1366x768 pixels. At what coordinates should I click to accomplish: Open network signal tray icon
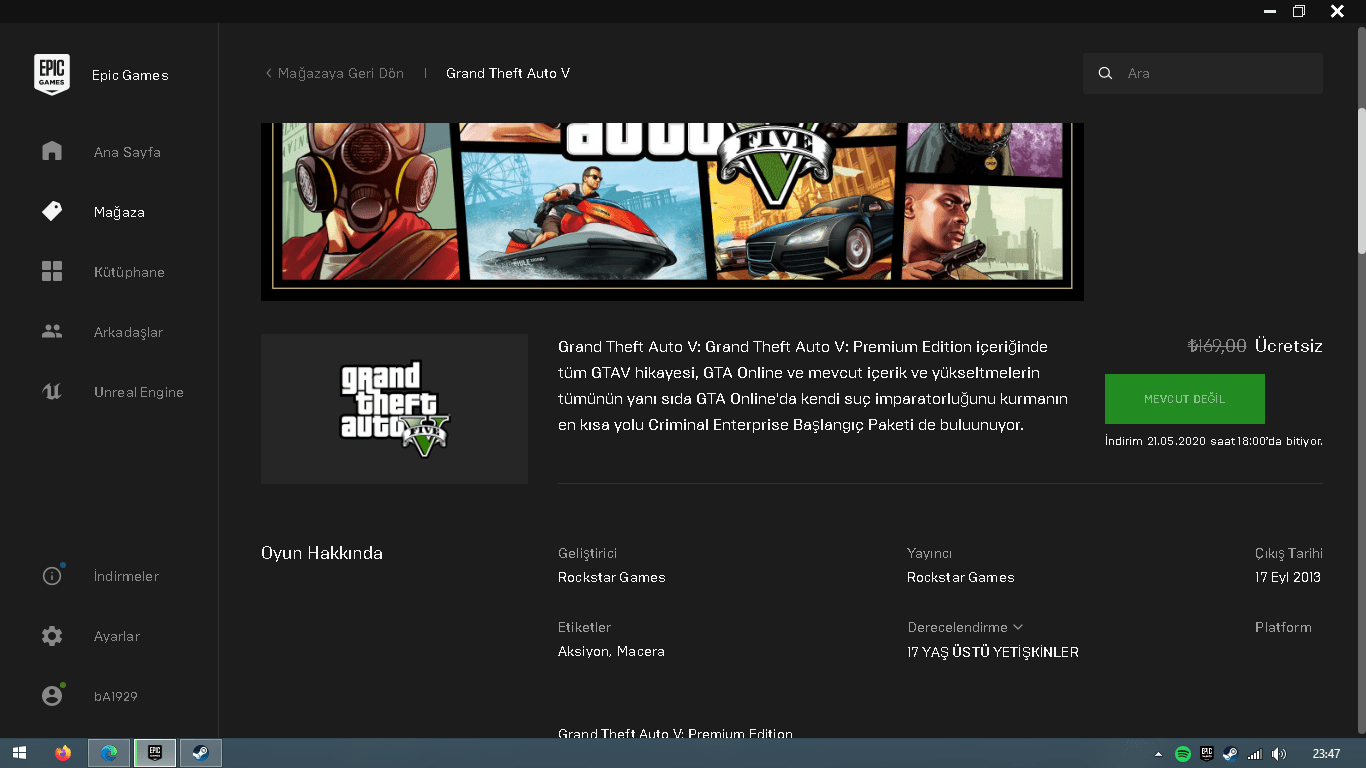tap(1255, 754)
